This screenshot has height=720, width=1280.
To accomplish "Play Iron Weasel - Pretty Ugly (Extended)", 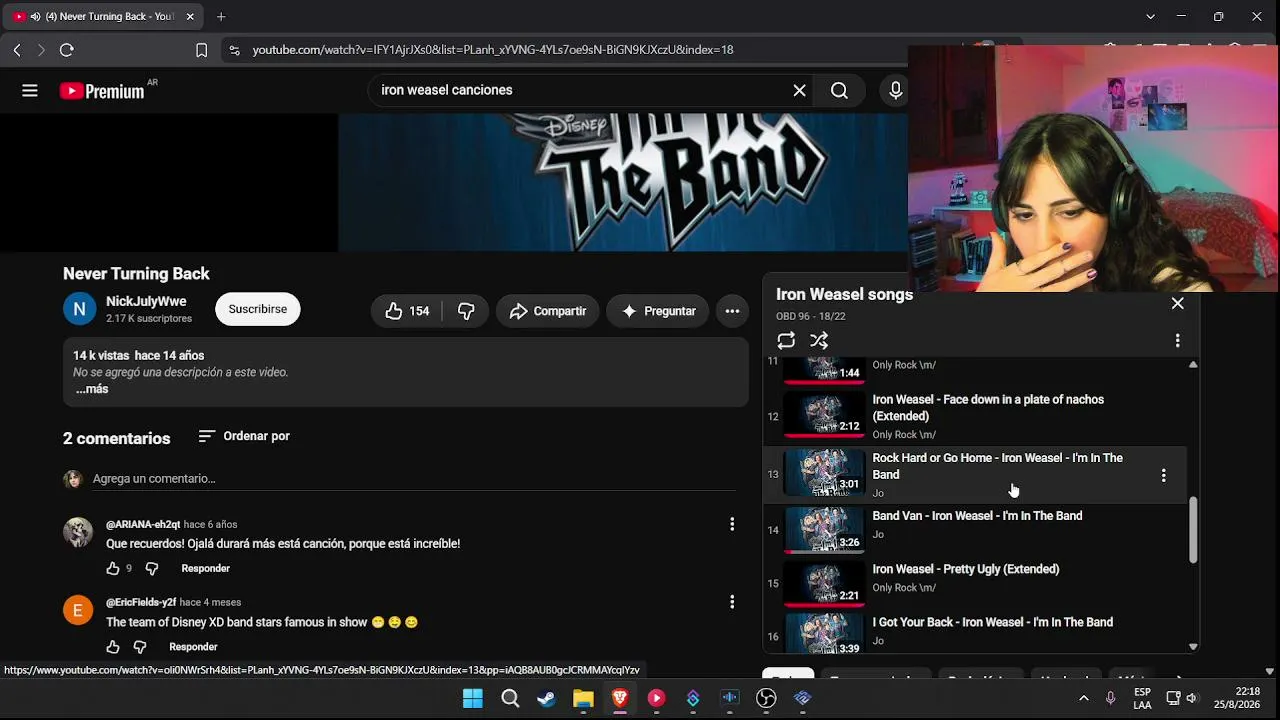I will [965, 569].
